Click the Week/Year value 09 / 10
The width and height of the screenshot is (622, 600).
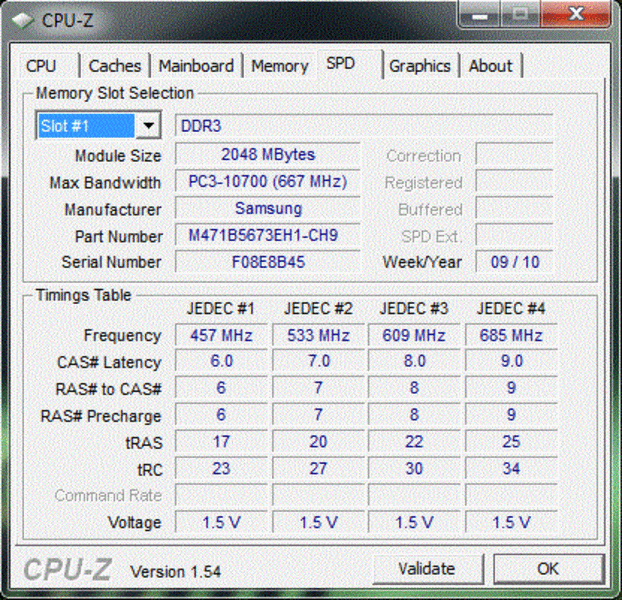(x=514, y=262)
